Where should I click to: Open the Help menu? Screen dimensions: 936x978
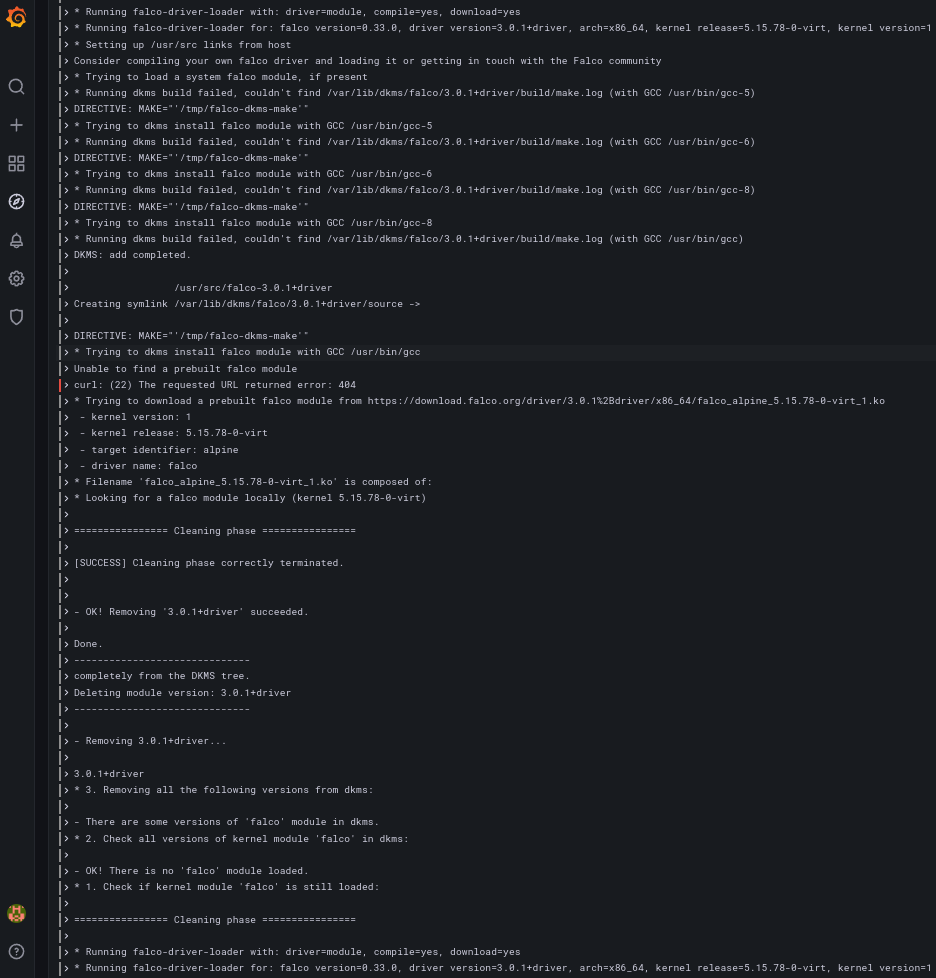coord(16,951)
